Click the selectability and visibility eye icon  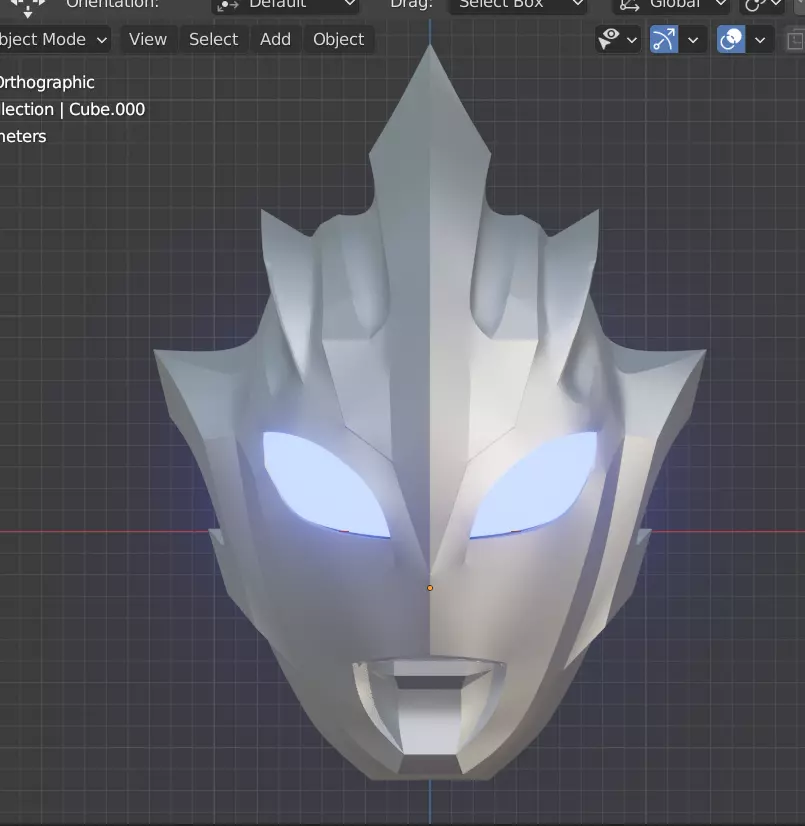[610, 39]
